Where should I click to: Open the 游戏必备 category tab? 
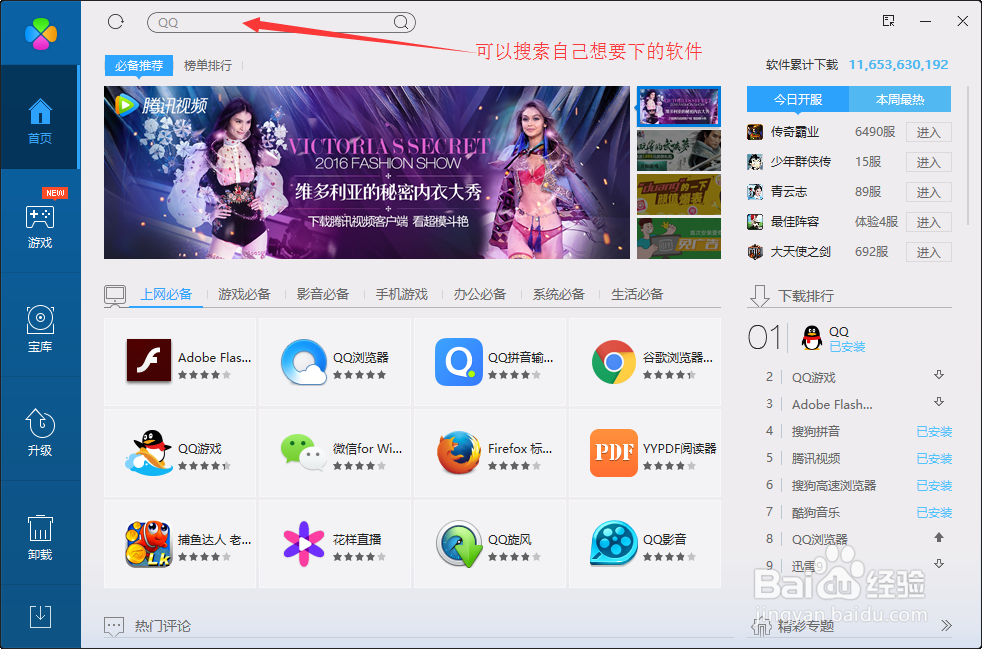244,294
